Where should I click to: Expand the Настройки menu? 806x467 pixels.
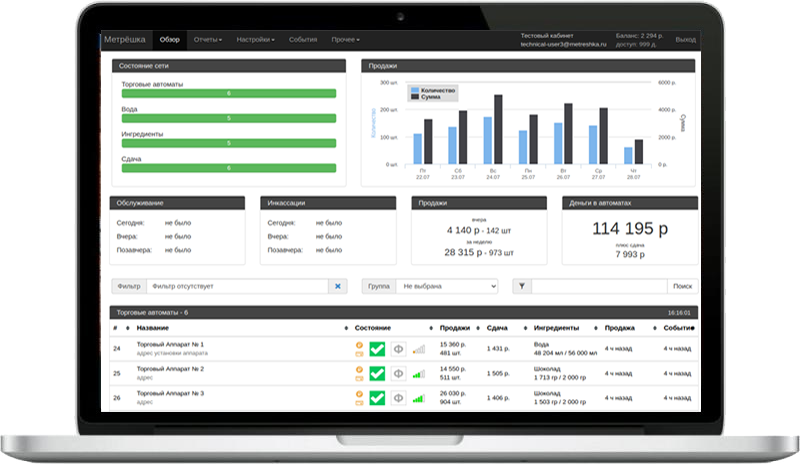(x=256, y=40)
